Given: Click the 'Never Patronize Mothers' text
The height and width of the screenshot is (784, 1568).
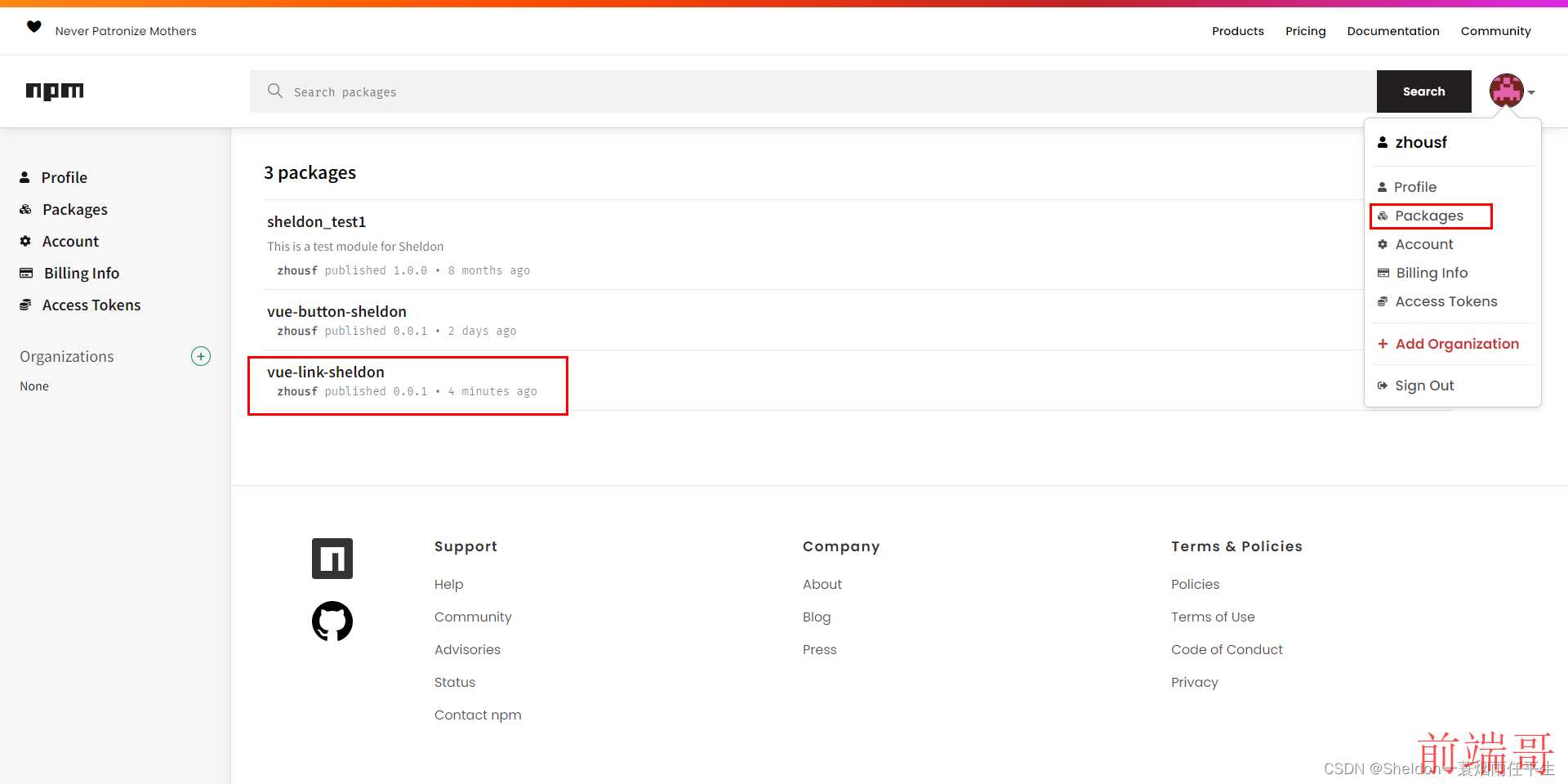Looking at the screenshot, I should [126, 31].
